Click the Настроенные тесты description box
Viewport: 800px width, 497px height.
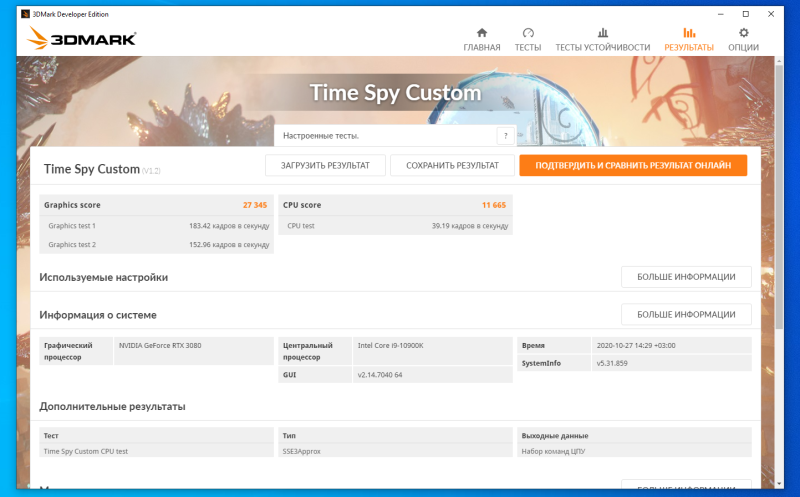point(394,136)
